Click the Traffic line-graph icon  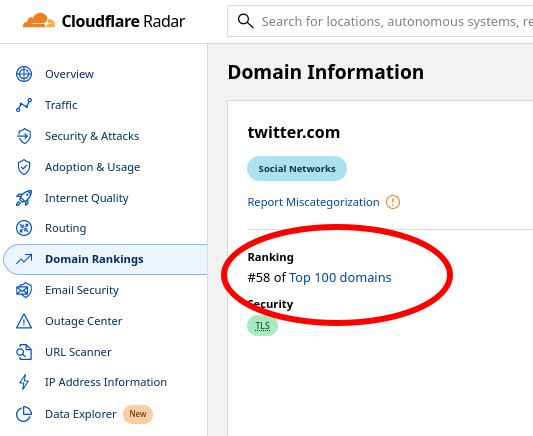(x=24, y=105)
